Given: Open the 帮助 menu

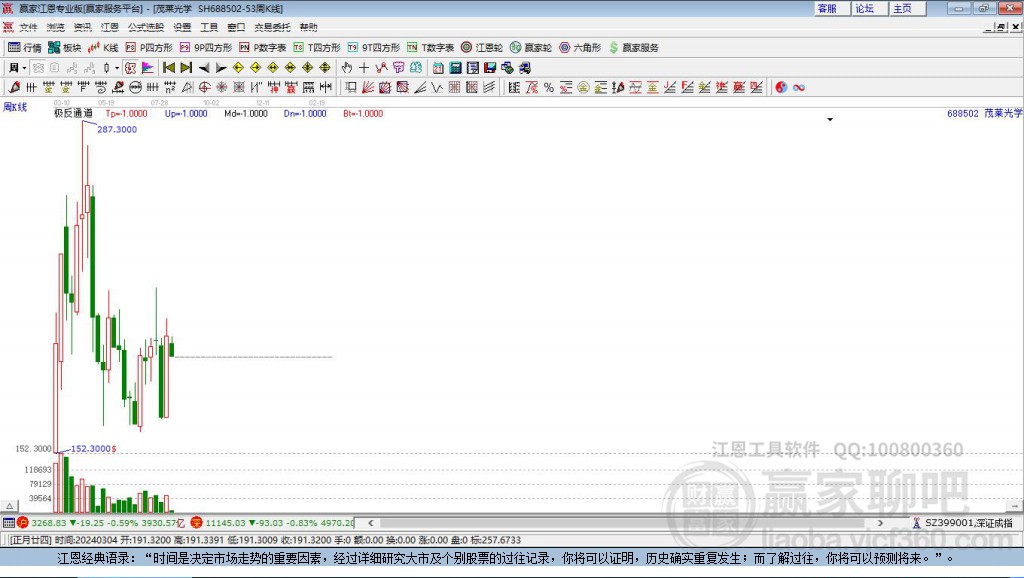Looking at the screenshot, I should (x=308, y=27).
